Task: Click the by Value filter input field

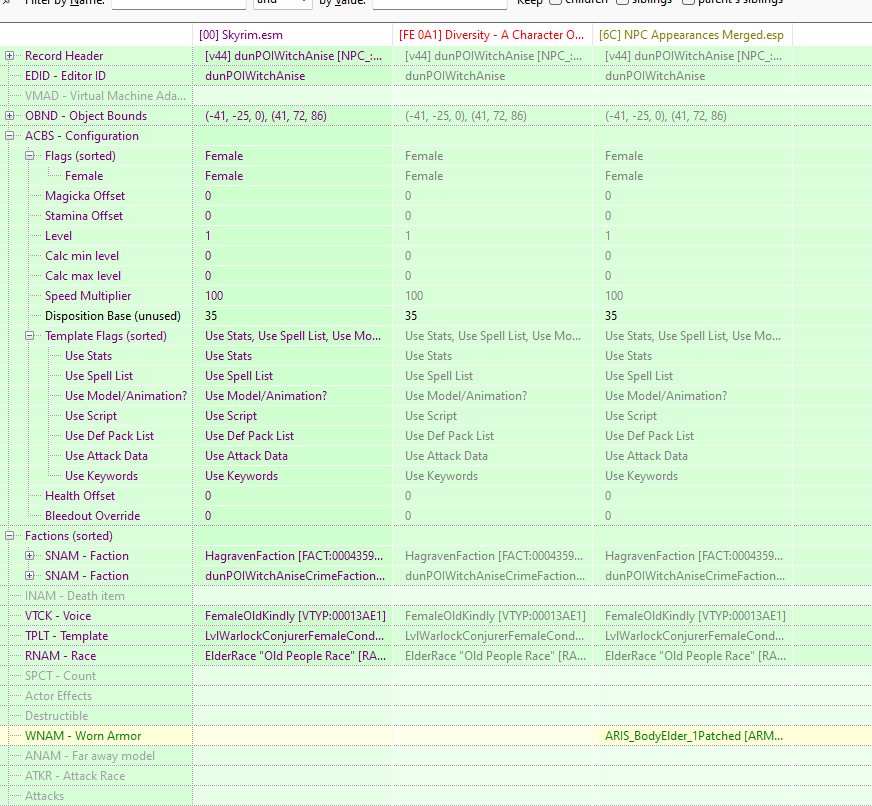Action: (439, 3)
